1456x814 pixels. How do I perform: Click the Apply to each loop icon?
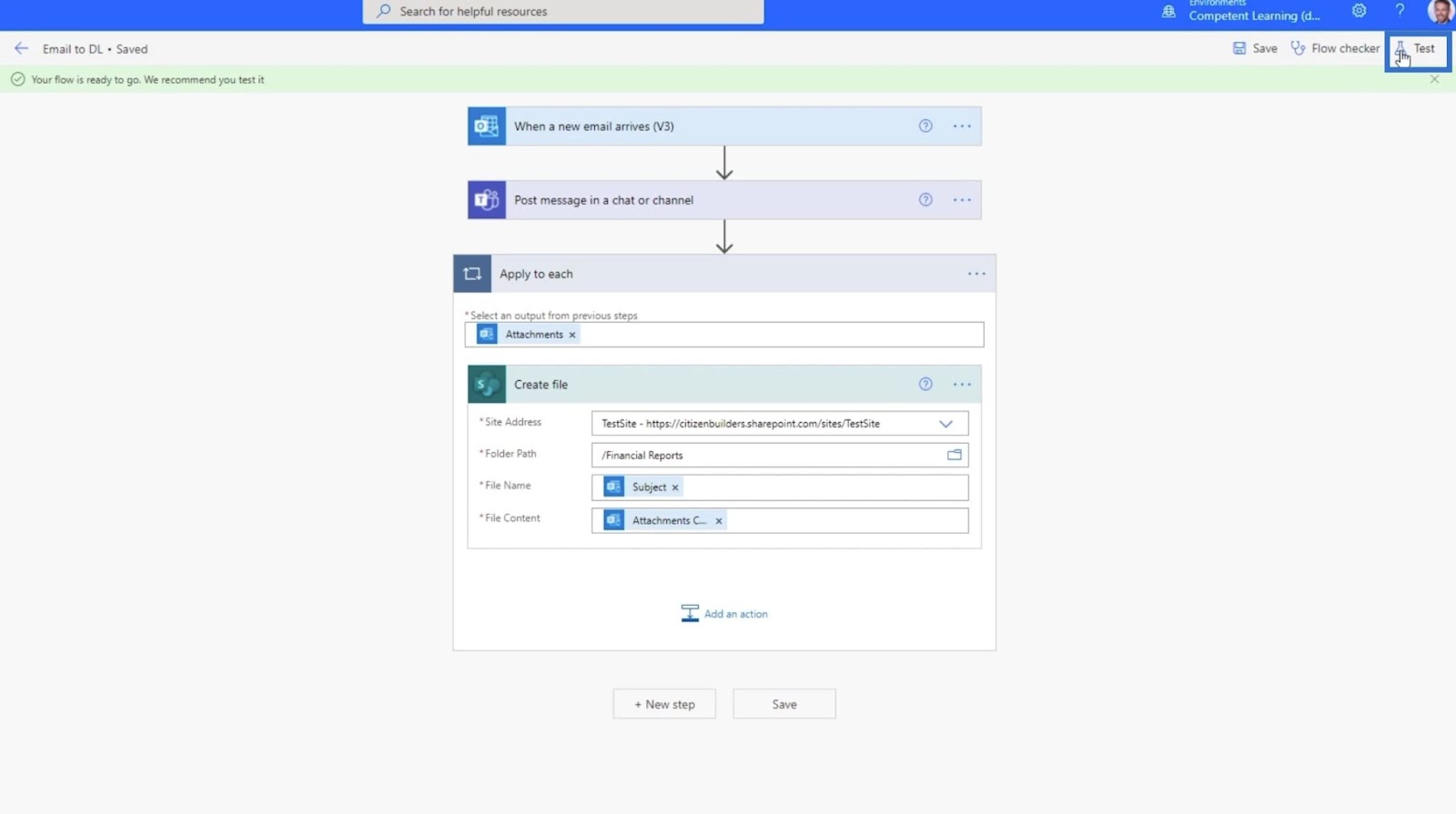(x=472, y=274)
